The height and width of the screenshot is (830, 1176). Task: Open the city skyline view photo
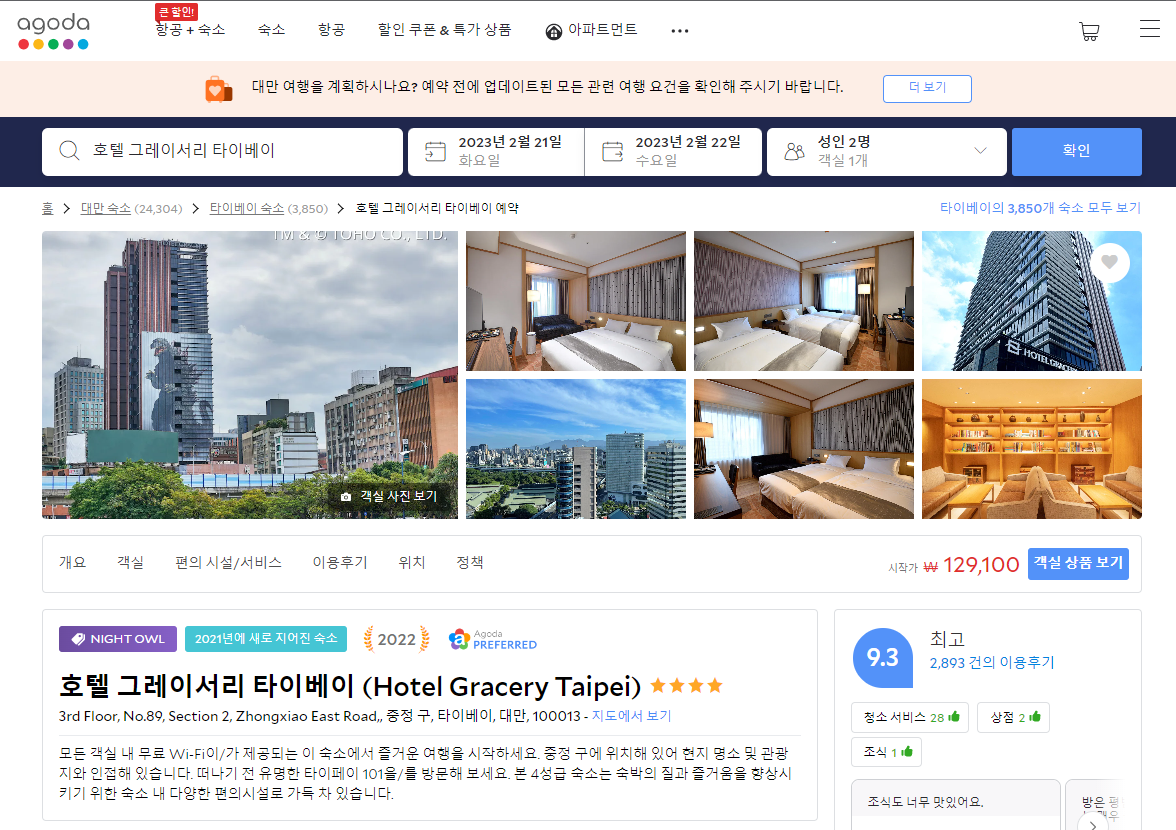point(575,448)
